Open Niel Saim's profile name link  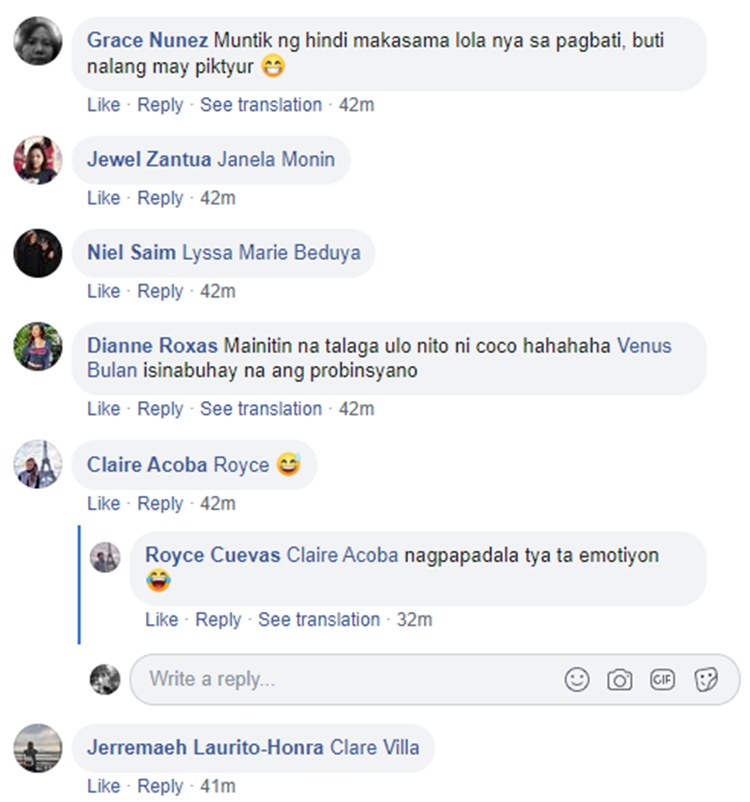click(x=131, y=253)
